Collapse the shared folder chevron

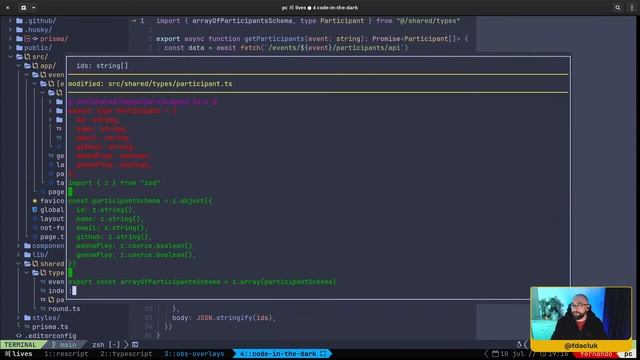click(x=18, y=264)
